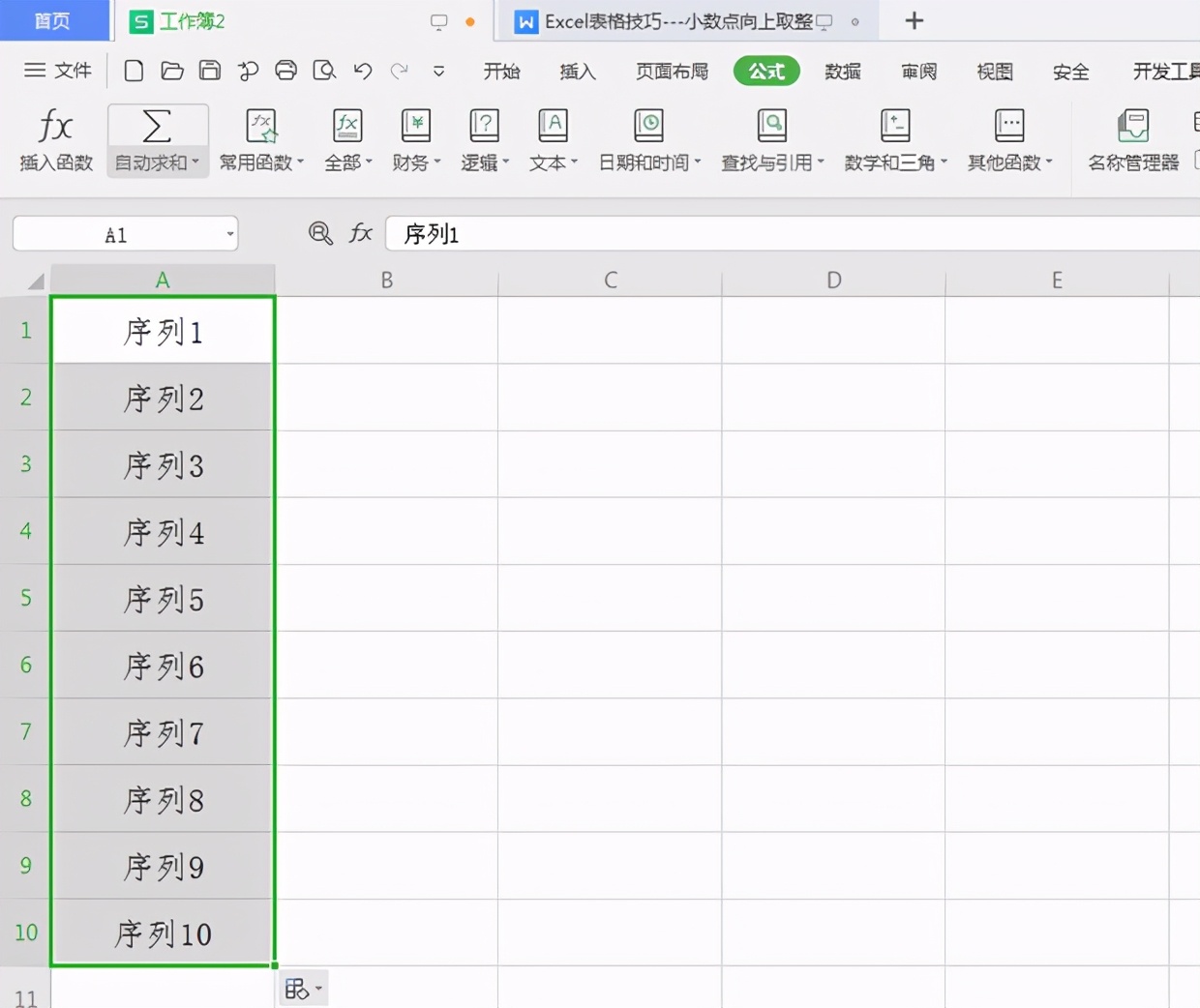Select column header D
This screenshot has width=1200, height=1008.
pos(834,281)
